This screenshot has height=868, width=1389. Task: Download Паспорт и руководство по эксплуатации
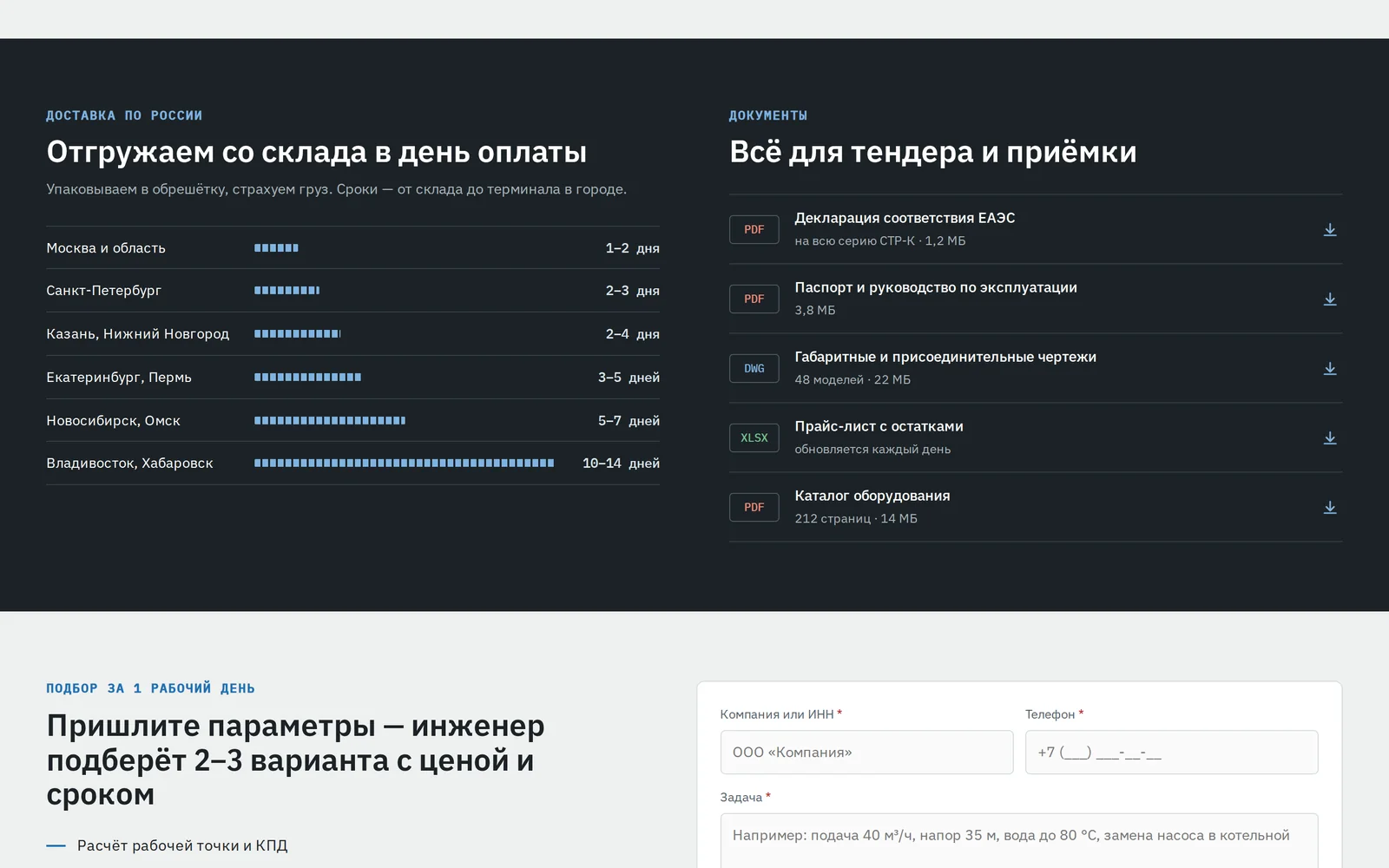click(x=1329, y=299)
